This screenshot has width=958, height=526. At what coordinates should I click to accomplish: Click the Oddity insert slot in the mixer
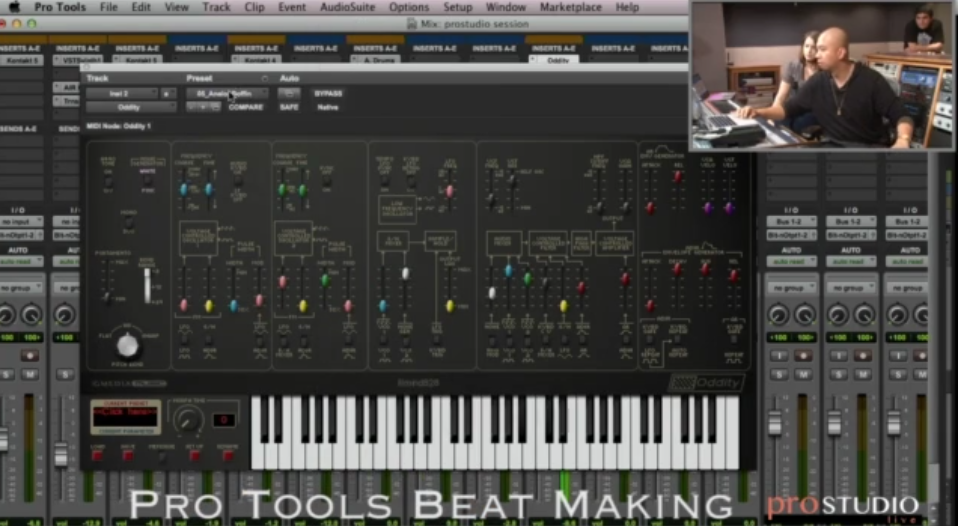click(x=555, y=60)
